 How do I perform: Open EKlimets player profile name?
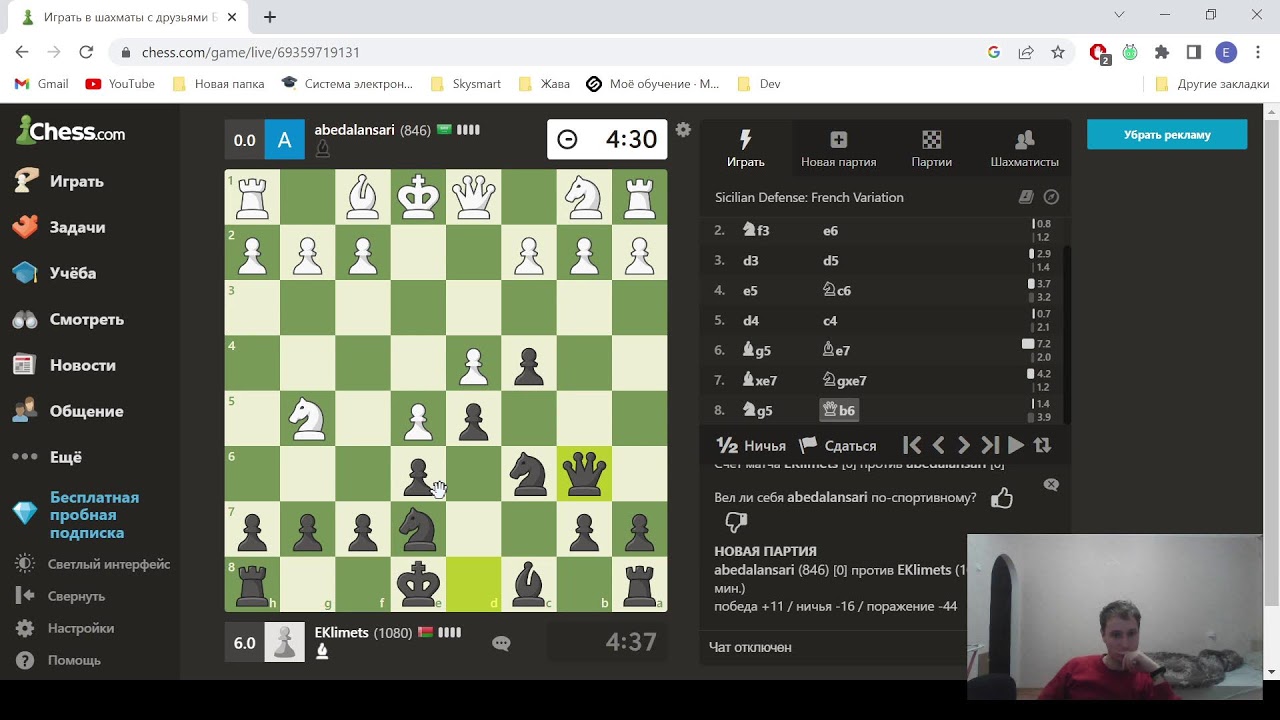(341, 632)
